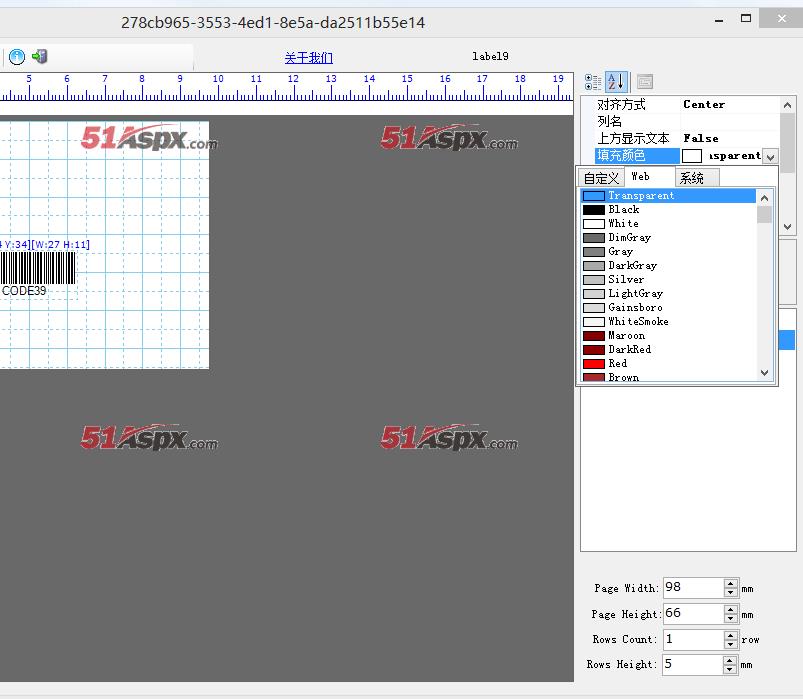The height and width of the screenshot is (699, 803).
Task: Choose DimGray from color list
Action: tap(668, 238)
